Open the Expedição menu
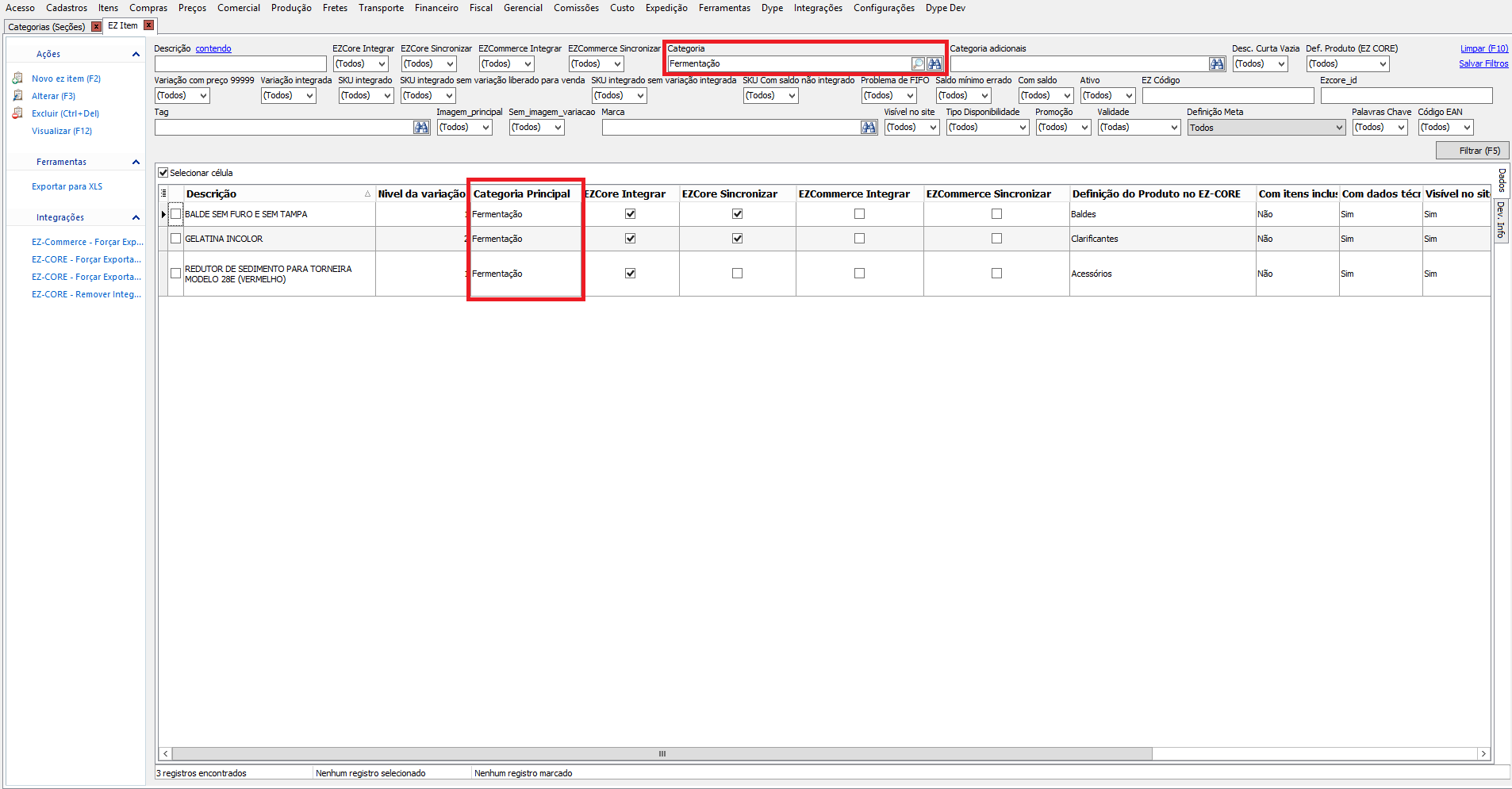1512x789 pixels. click(x=666, y=8)
